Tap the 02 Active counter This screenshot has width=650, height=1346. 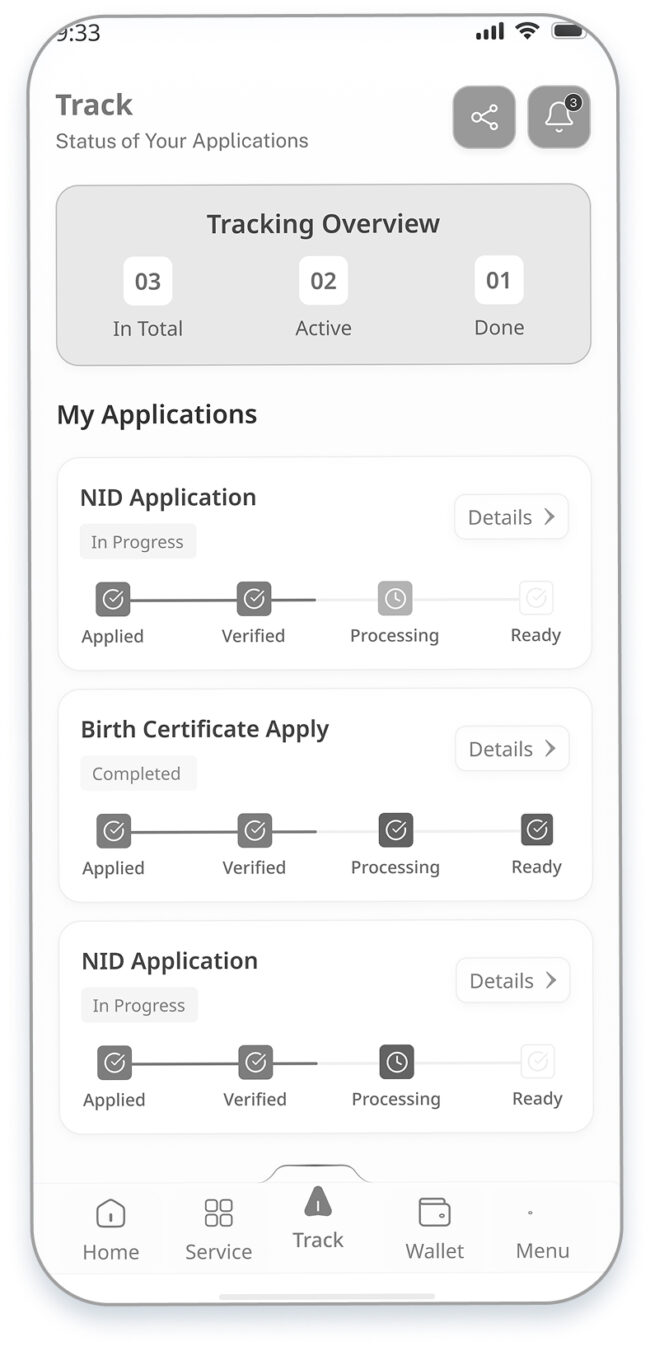(x=323, y=298)
